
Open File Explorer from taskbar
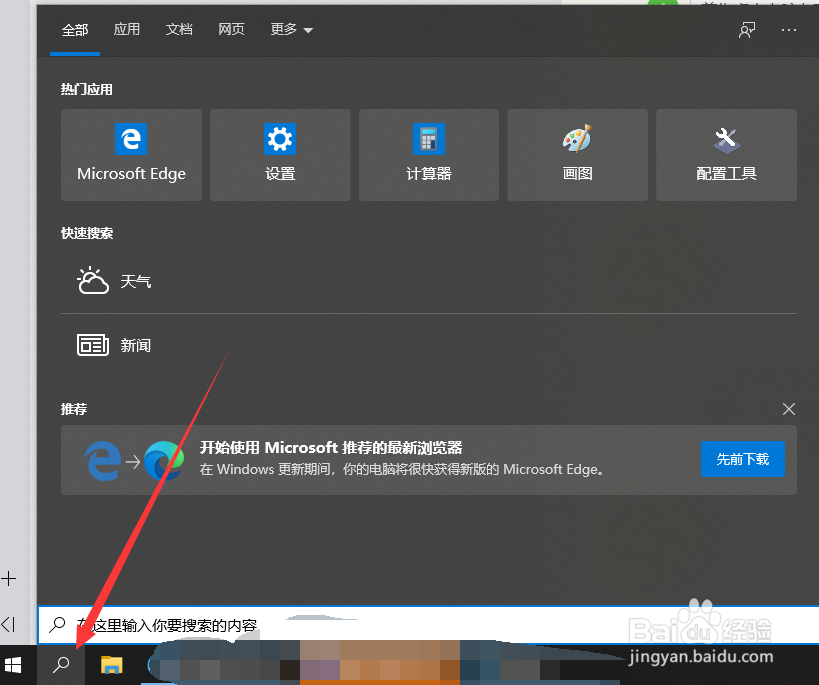(x=111, y=665)
